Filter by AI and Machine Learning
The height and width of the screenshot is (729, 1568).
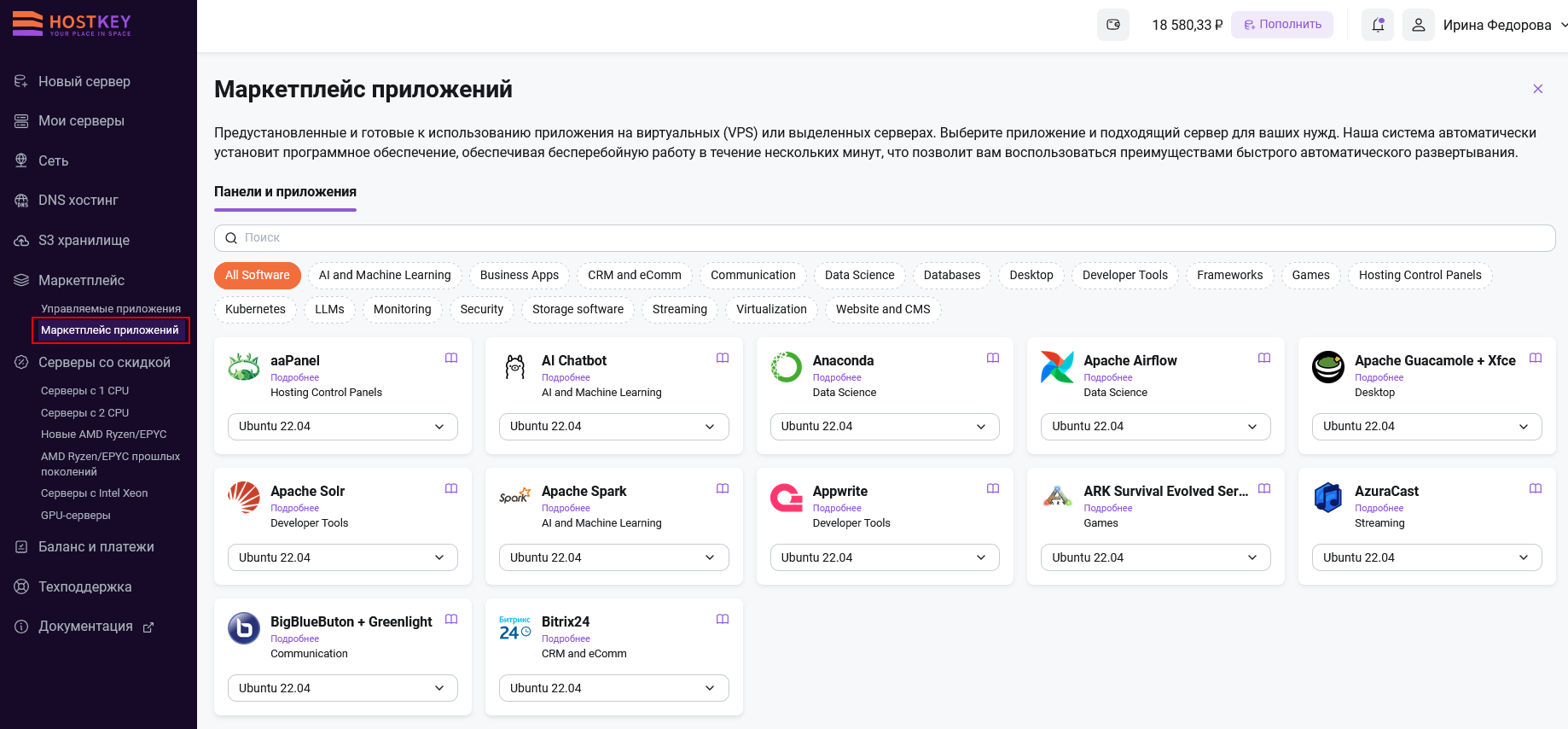[x=385, y=275]
